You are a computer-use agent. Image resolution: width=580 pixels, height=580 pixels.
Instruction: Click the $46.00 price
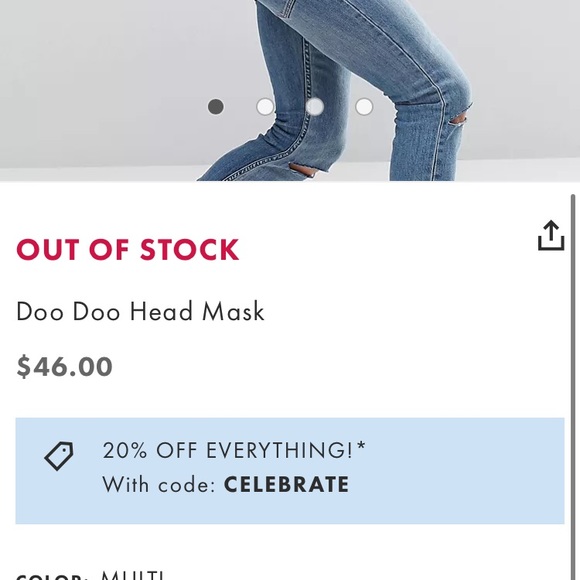pos(64,366)
